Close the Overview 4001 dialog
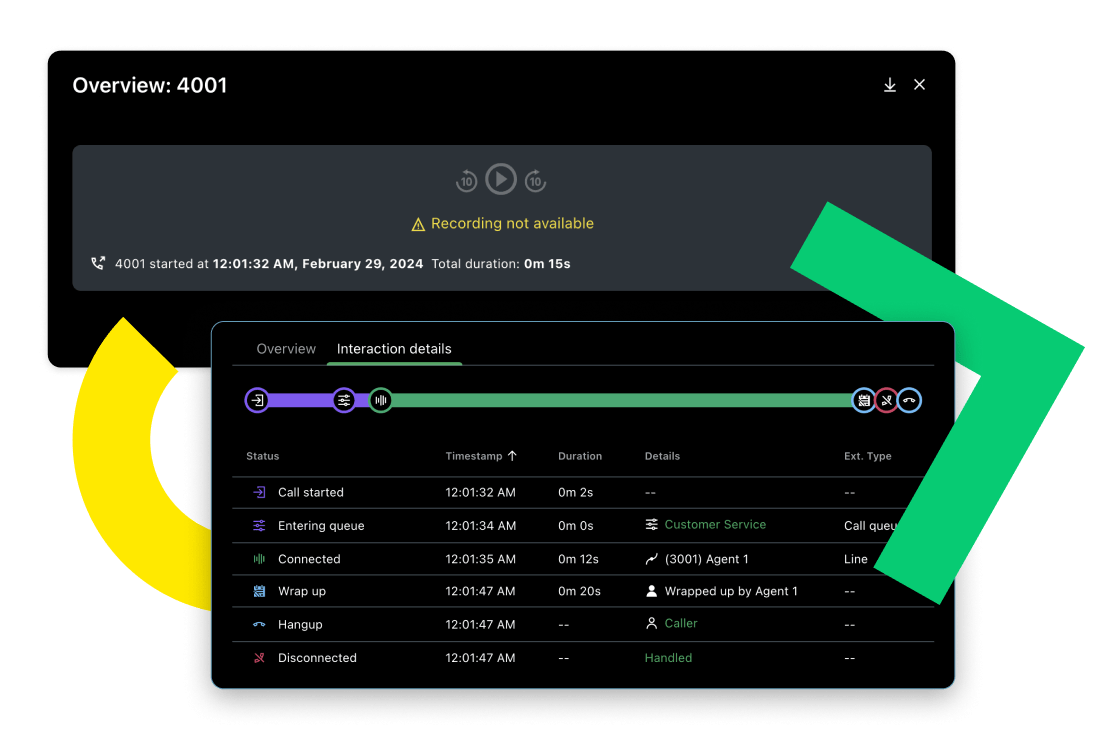This screenshot has width=1110, height=740. click(919, 85)
